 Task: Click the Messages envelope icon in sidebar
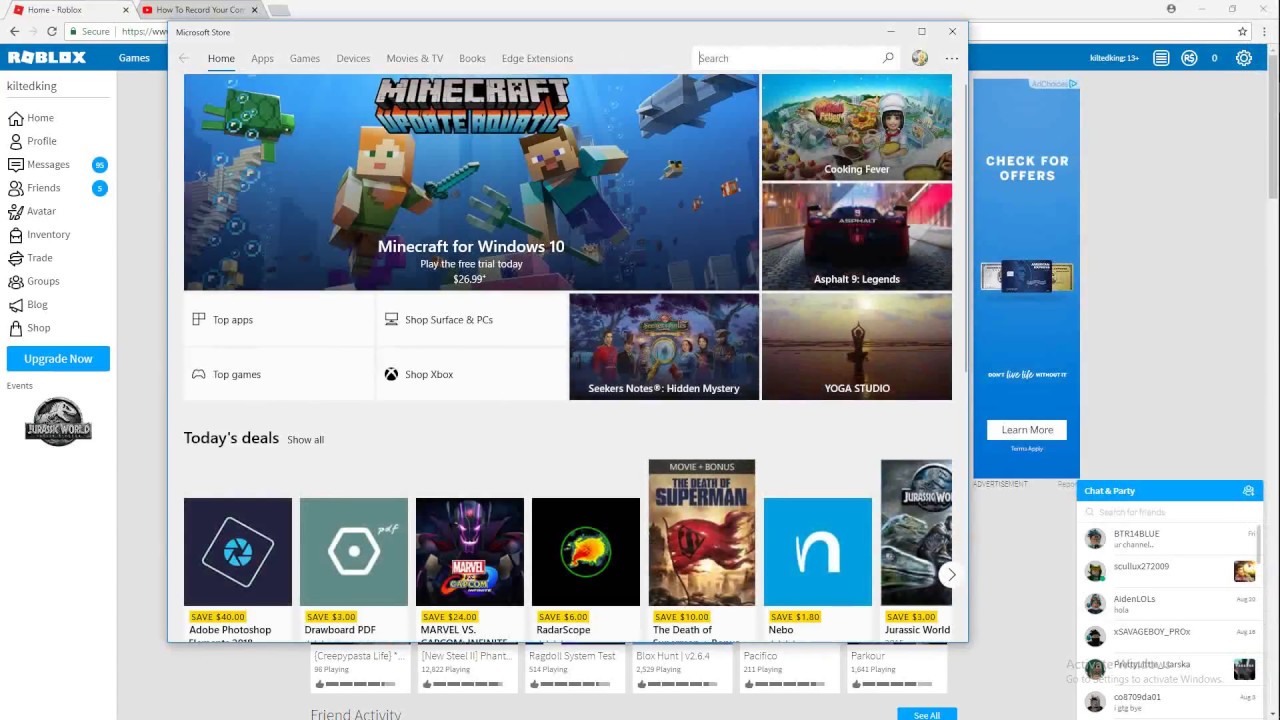pos(16,164)
